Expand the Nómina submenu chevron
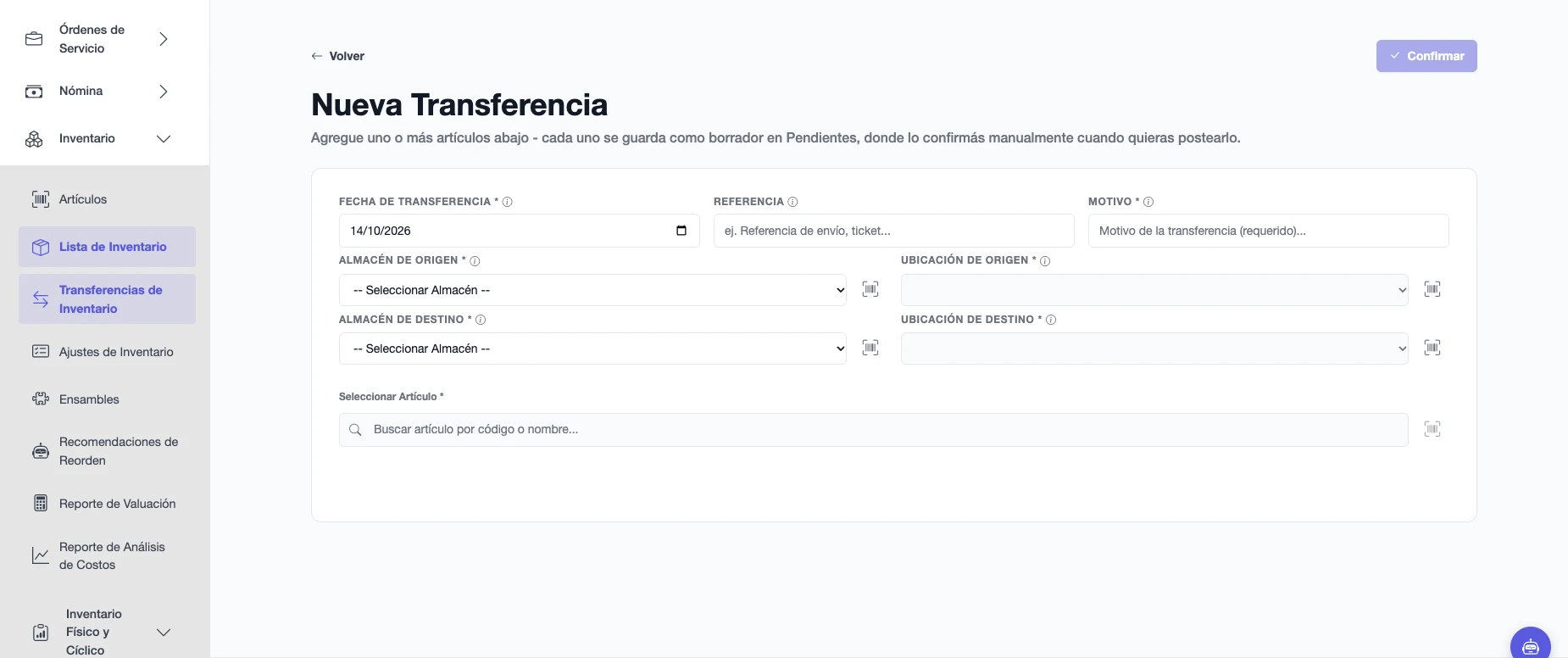This screenshot has height=658, width=1568. [x=164, y=92]
